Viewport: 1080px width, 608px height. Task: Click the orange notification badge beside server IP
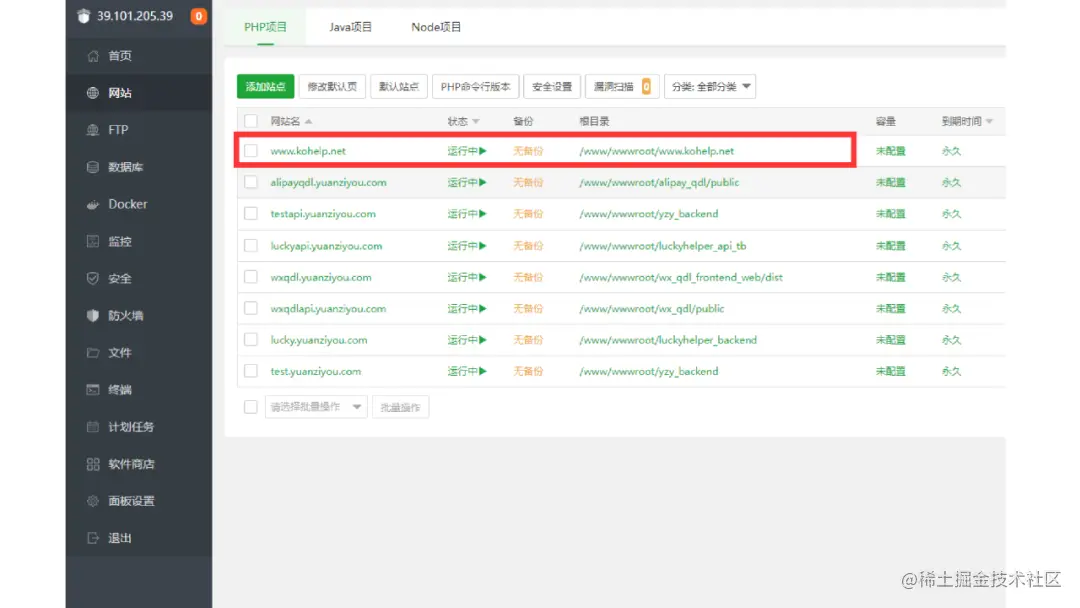pos(198,16)
